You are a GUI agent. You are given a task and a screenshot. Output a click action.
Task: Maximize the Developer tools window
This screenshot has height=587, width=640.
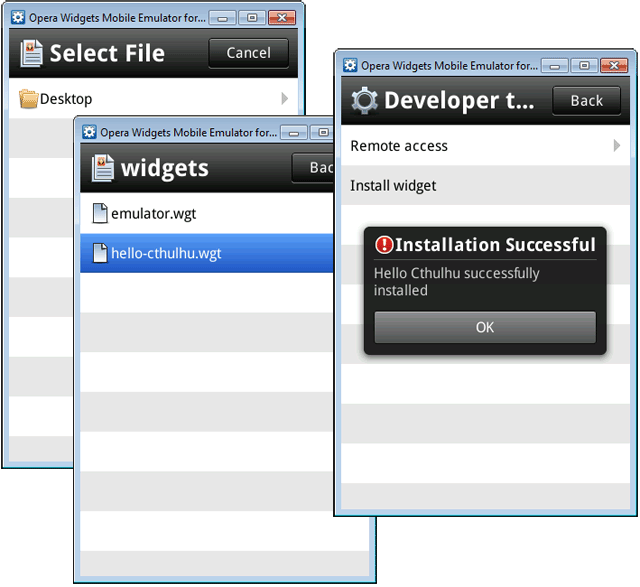coord(584,65)
